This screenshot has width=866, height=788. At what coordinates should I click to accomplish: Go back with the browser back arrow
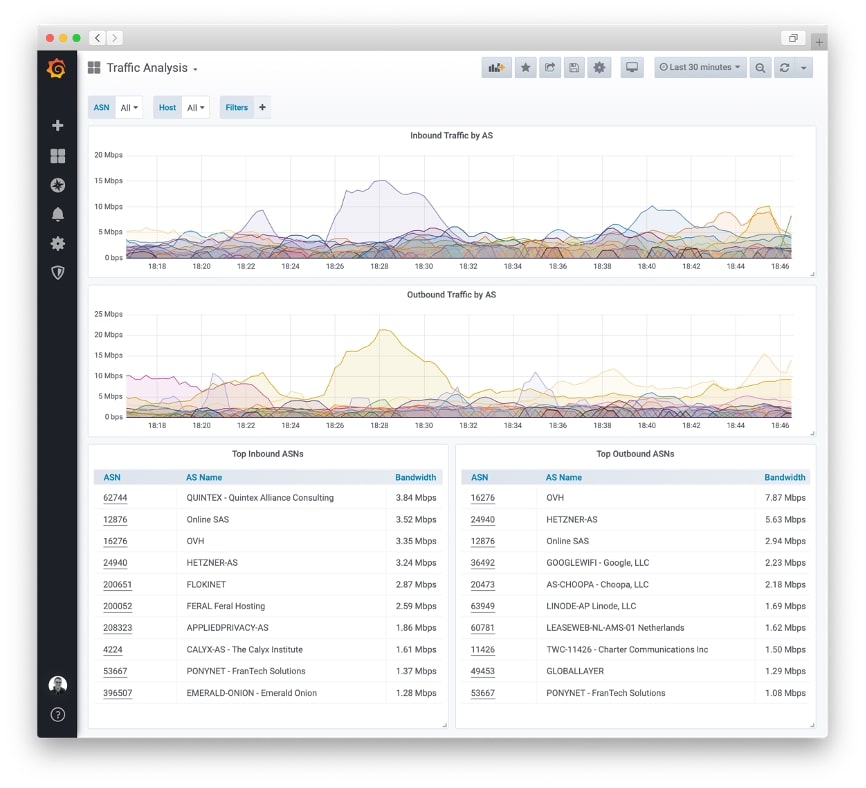pyautogui.click(x=97, y=38)
